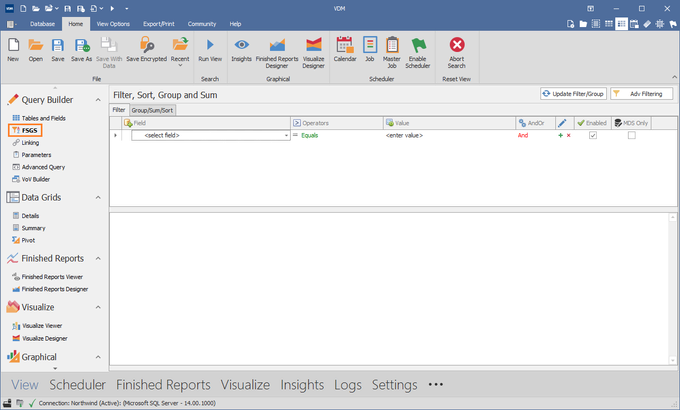Collapse the Graphical sidebar section
The image size is (680, 410).
[98, 357]
